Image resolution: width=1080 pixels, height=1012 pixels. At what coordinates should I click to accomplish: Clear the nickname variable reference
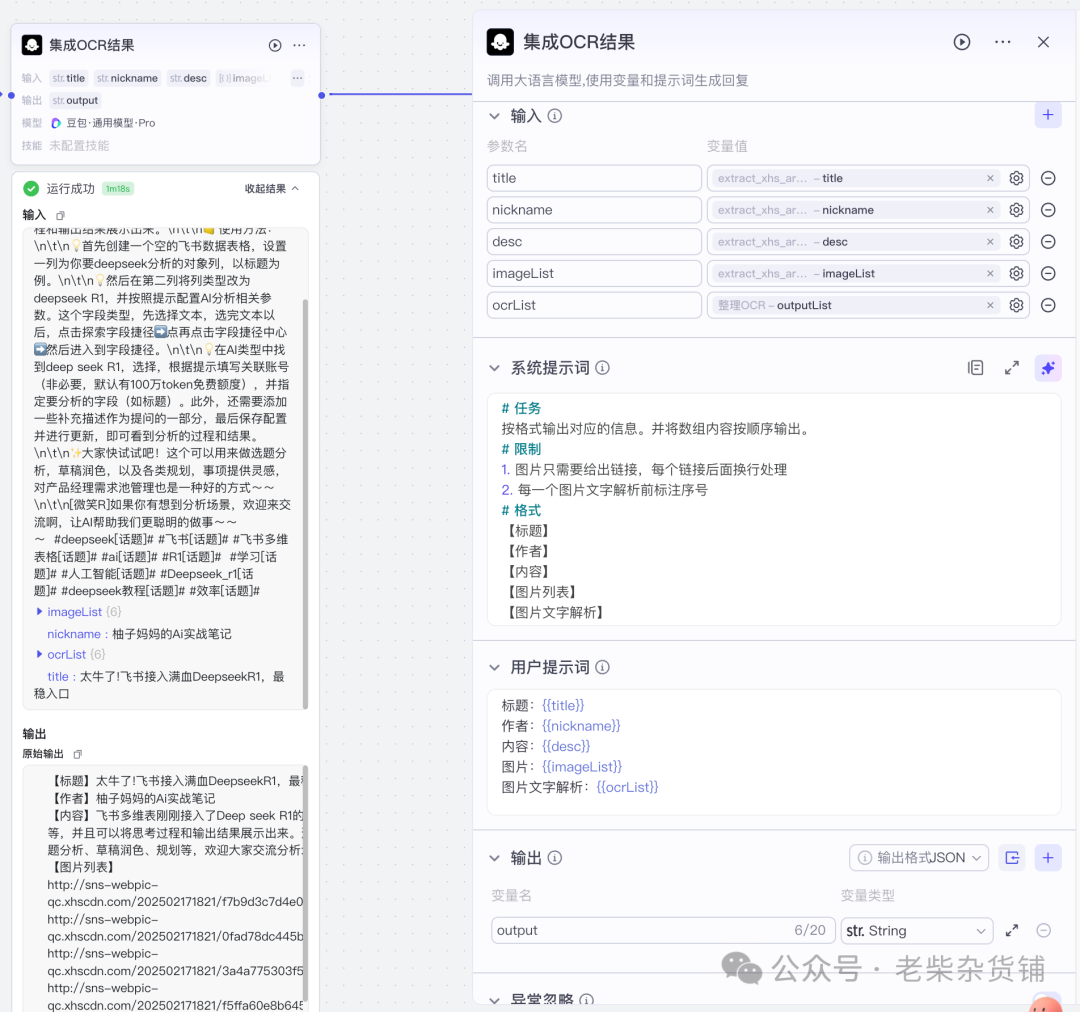point(990,210)
